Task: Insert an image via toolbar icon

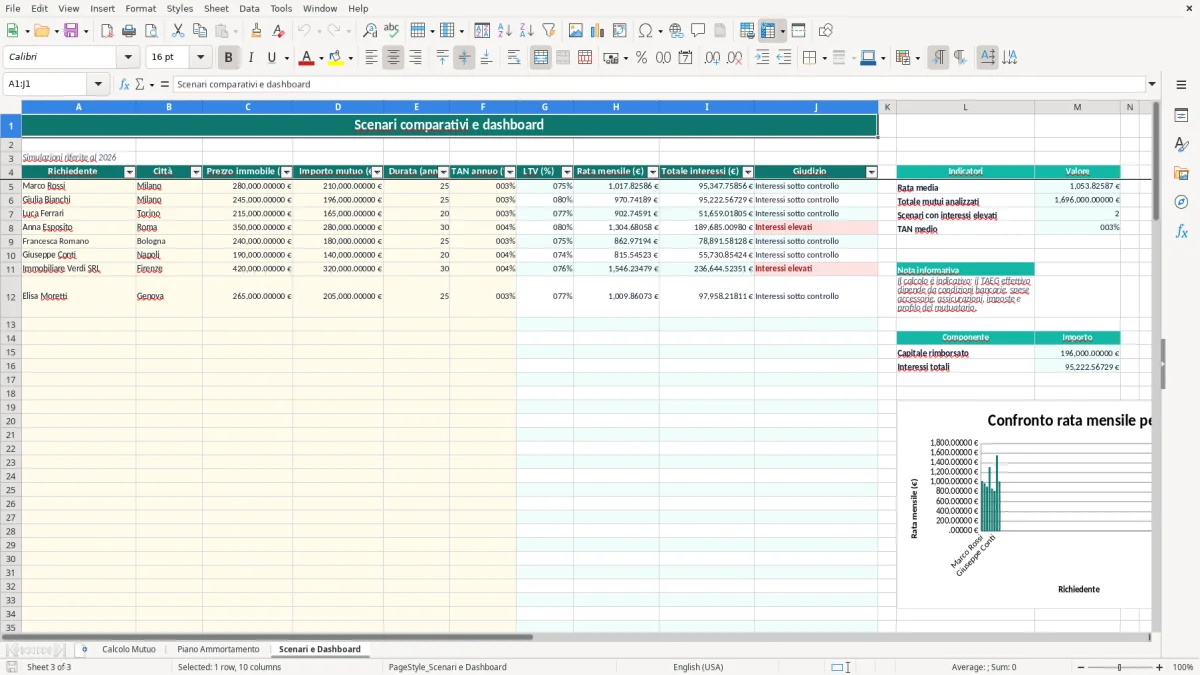Action: [x=576, y=31]
